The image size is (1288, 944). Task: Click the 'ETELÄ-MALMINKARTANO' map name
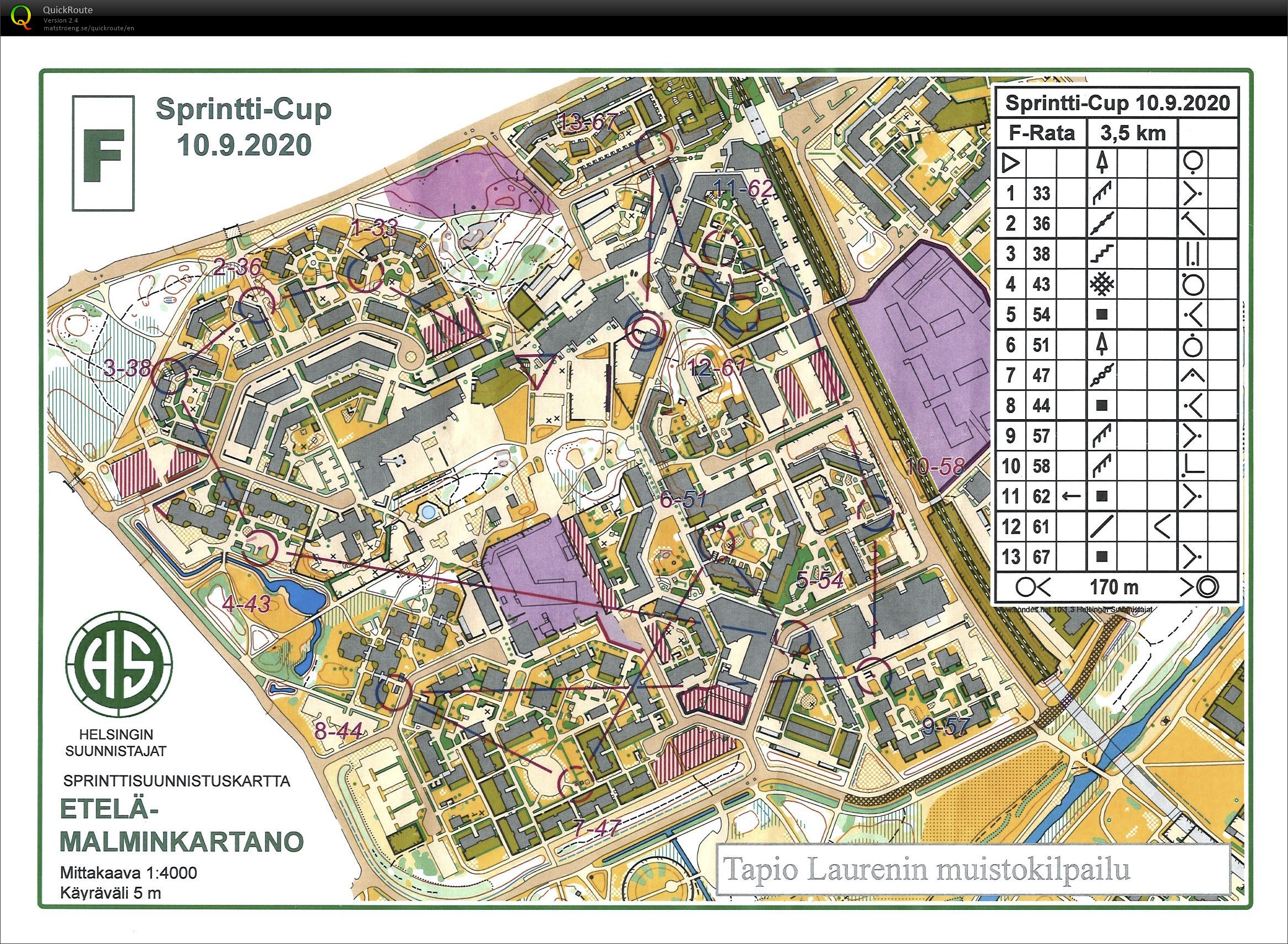click(x=182, y=825)
